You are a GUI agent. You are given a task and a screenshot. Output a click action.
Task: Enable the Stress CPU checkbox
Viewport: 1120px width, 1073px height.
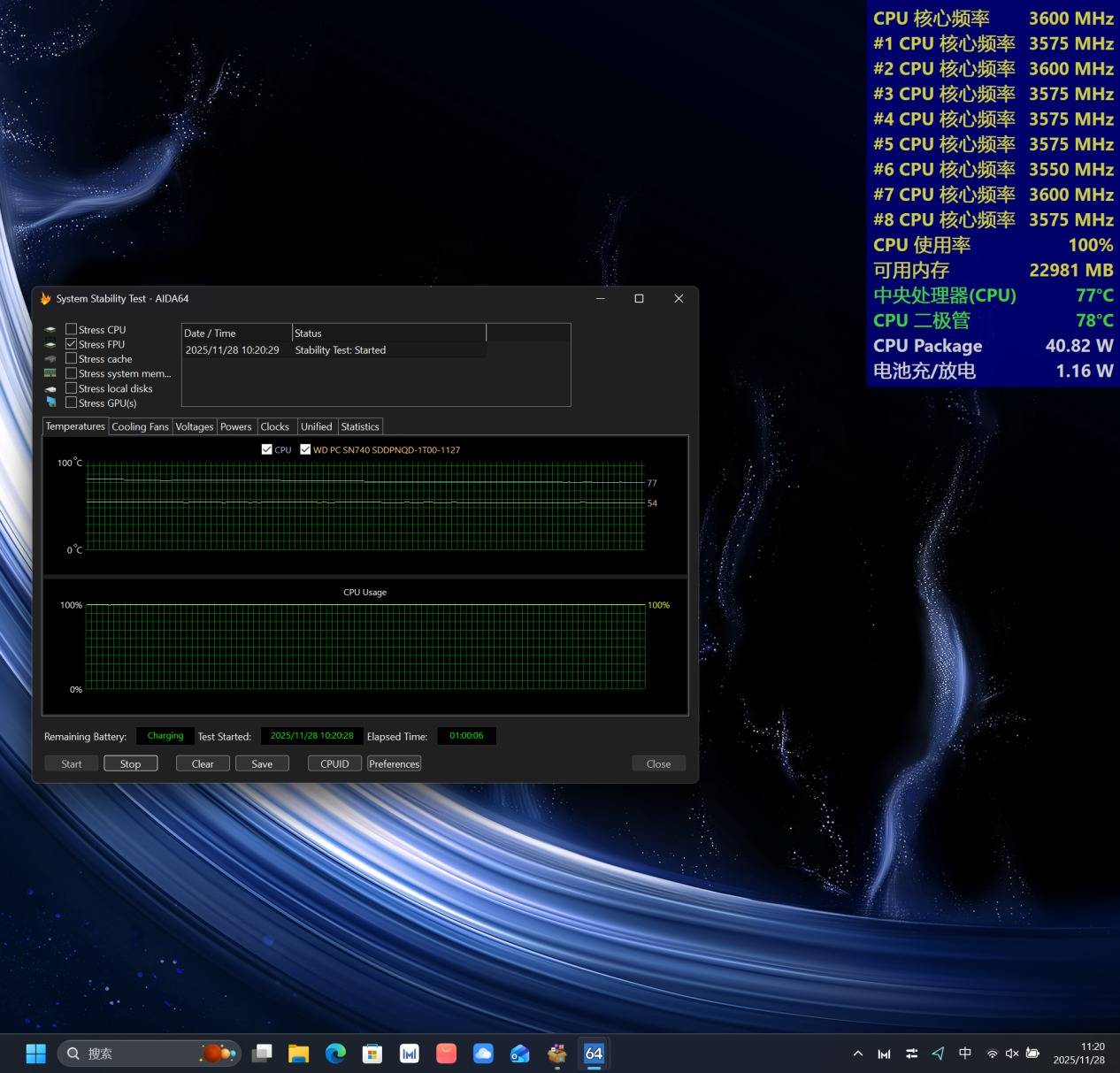(x=72, y=329)
